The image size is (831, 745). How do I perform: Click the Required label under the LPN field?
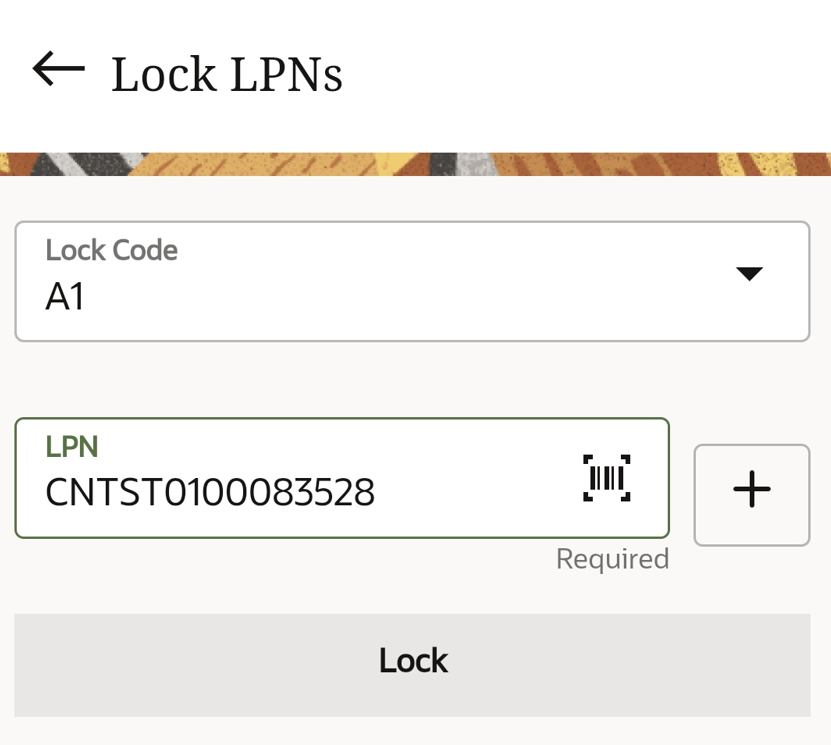click(x=612, y=559)
